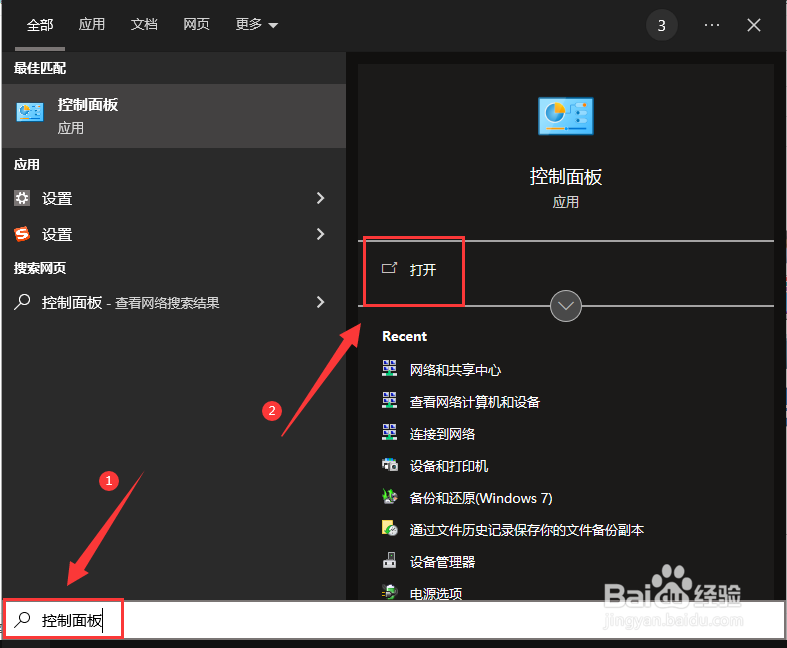Viewport: 787px width, 648px height.
Task: Click the round badge showing 3
Action: 662,25
